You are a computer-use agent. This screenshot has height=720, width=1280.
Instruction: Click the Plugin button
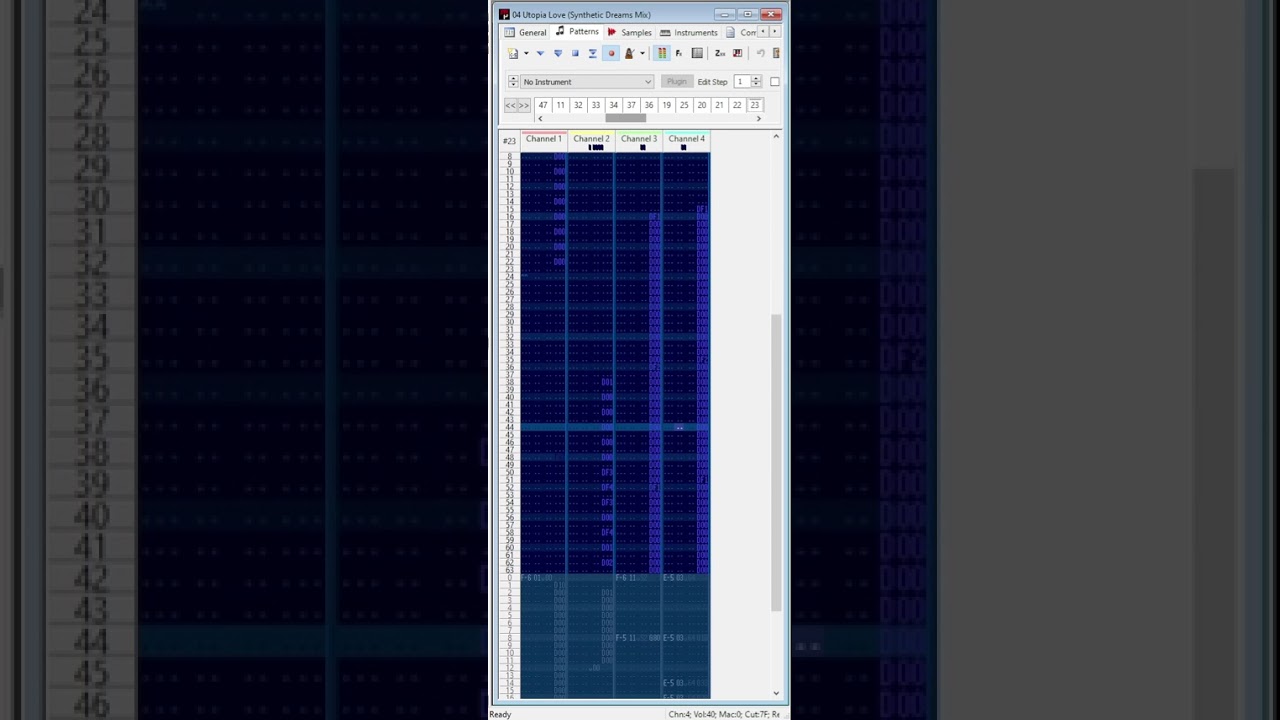click(x=676, y=82)
